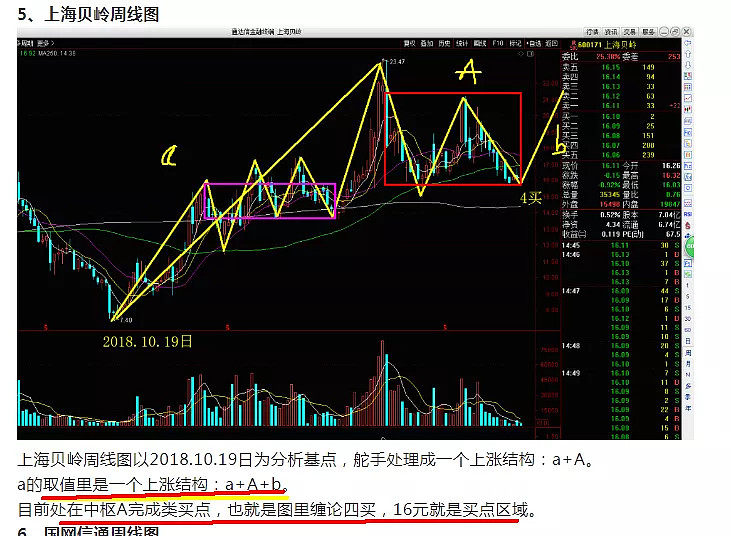The height and width of the screenshot is (536, 731).
Task: Click the 返回 return button
Action: tap(552, 43)
